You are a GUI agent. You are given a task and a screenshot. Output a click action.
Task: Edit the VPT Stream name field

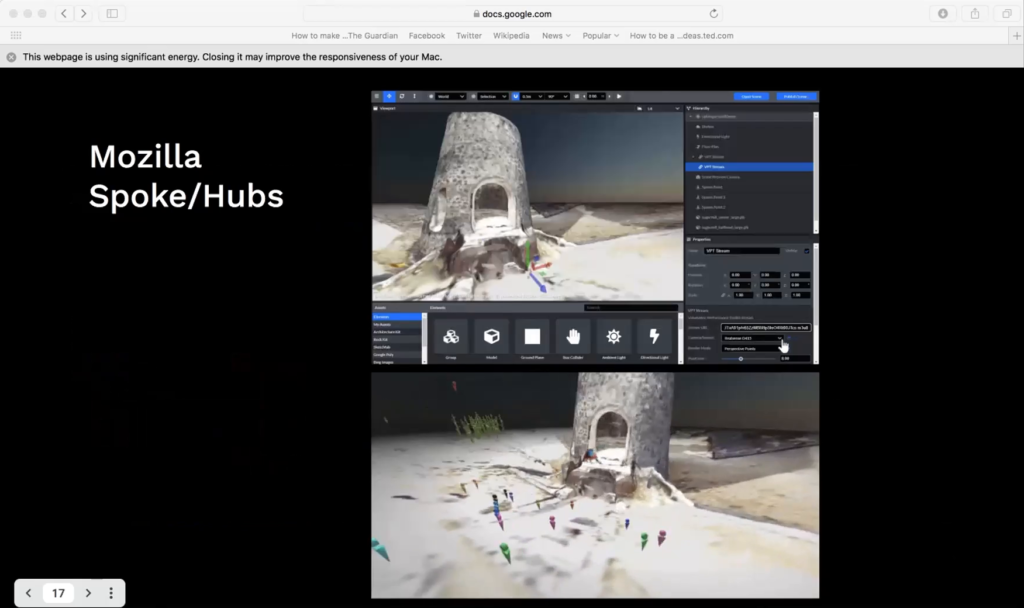coord(741,251)
